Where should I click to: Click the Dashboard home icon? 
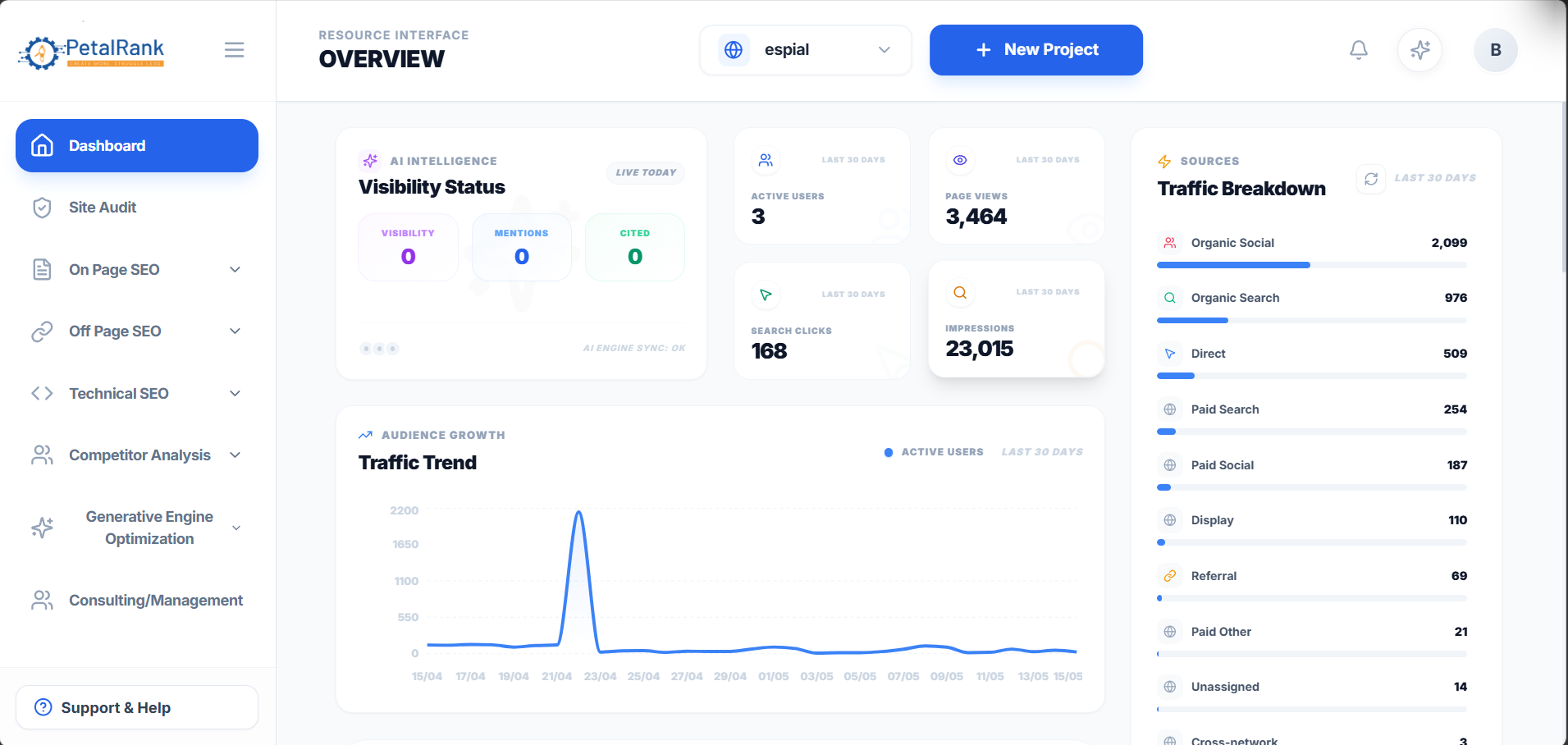(42, 146)
